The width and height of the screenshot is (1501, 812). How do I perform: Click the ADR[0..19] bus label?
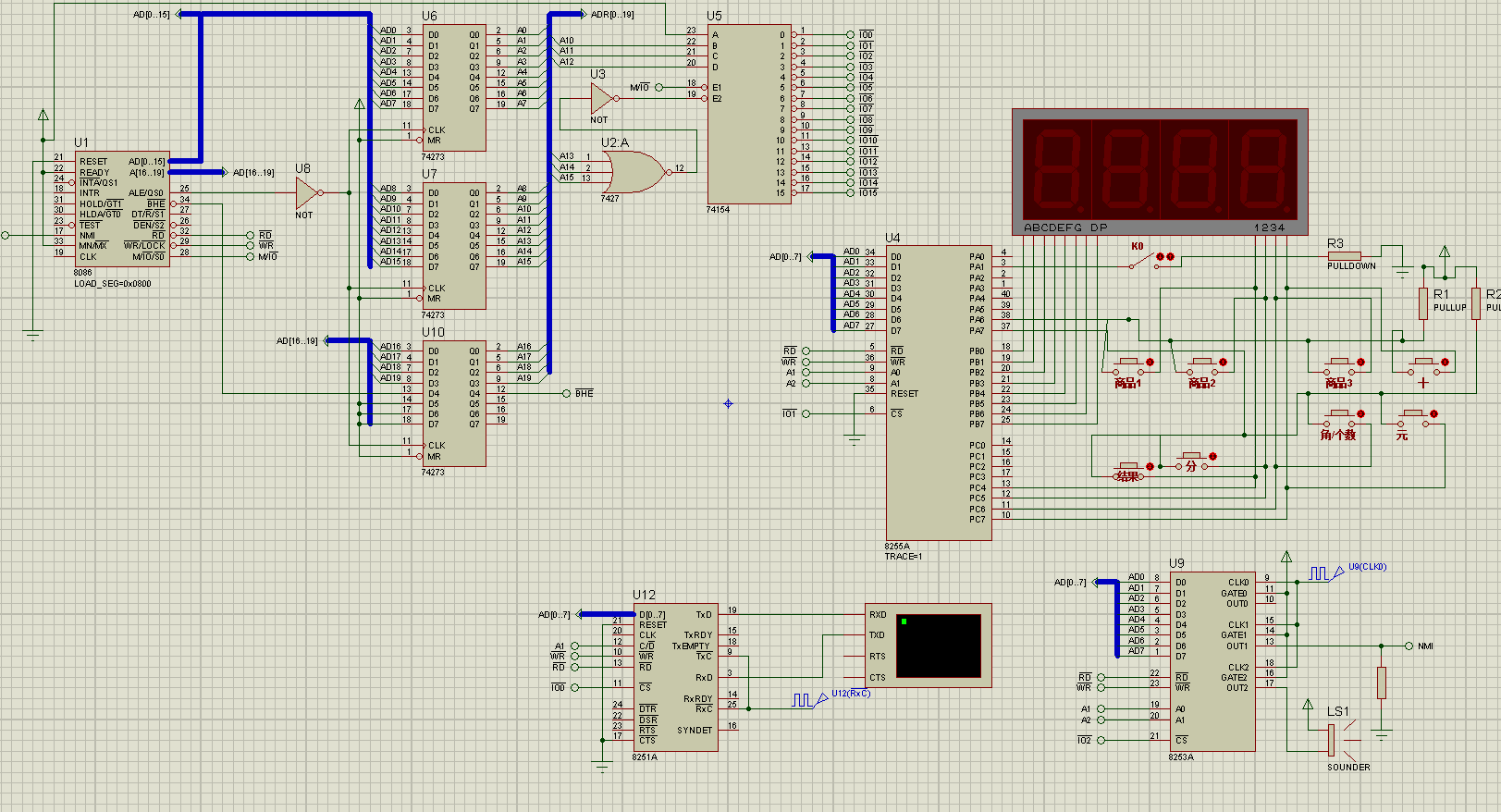click(612, 15)
